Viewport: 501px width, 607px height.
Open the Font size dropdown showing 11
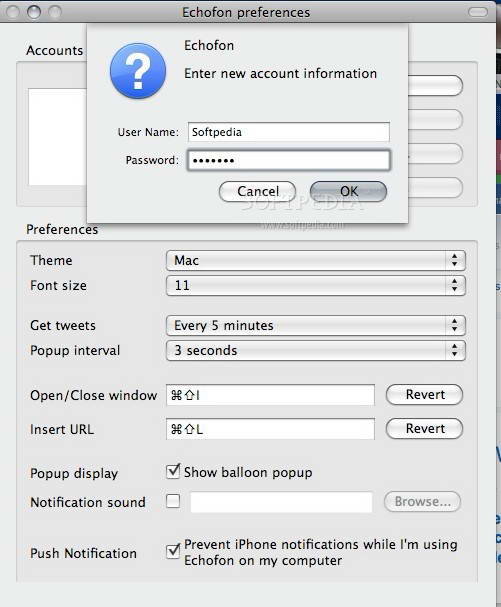316,286
